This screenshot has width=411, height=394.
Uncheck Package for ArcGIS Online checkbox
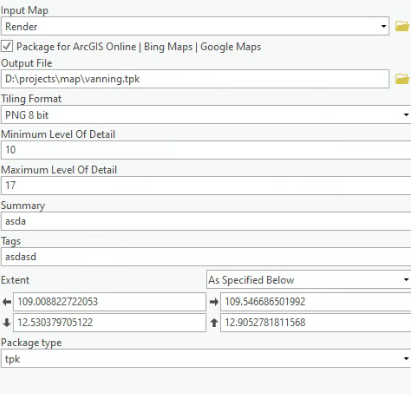coord(7,46)
